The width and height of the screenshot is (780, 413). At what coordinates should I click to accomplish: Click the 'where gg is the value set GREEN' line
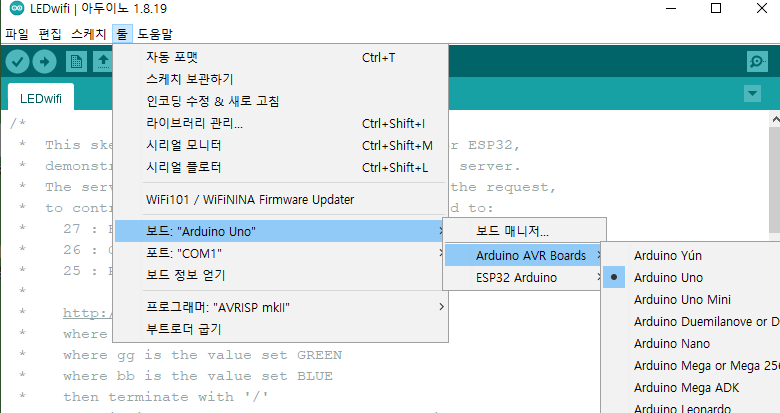202,355
